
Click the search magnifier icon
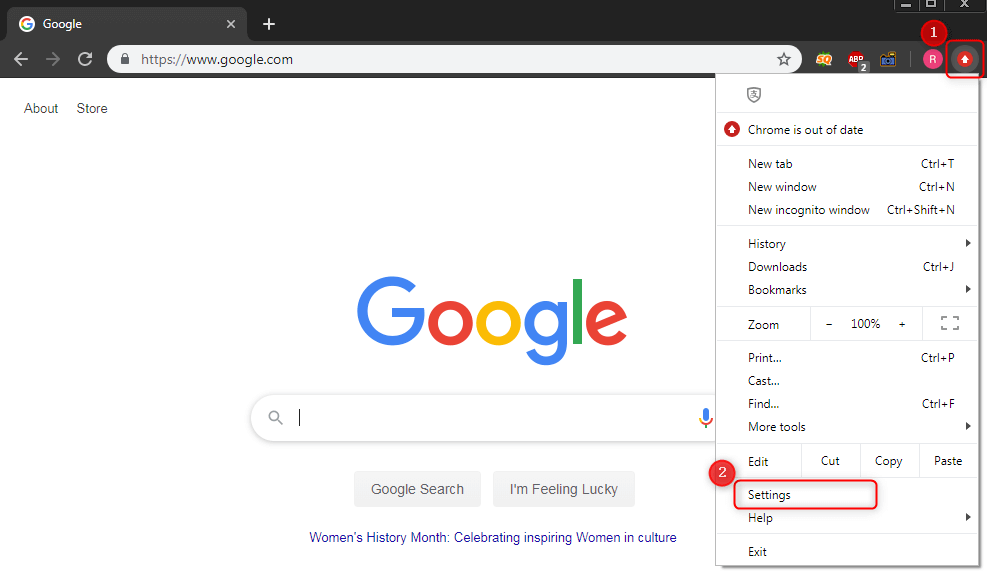pos(276,417)
